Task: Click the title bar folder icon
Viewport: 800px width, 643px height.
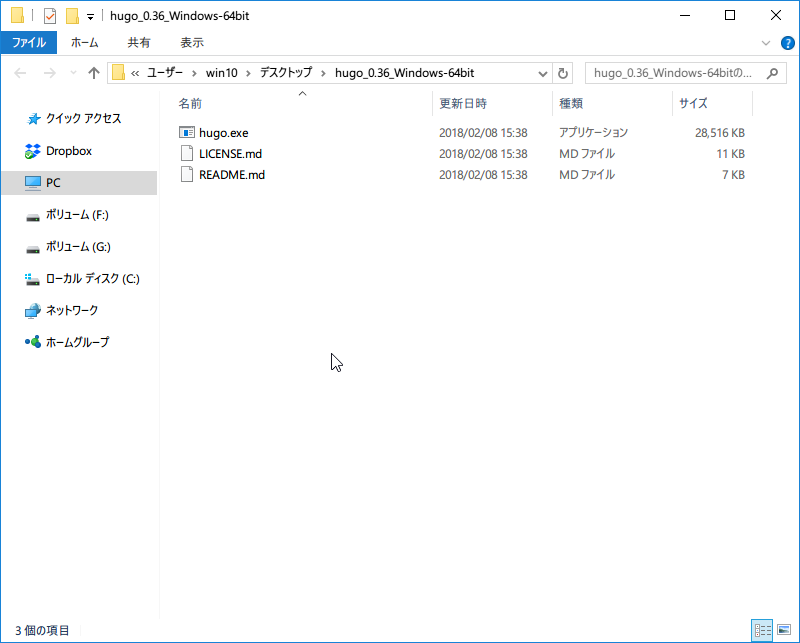Action: 17,16
